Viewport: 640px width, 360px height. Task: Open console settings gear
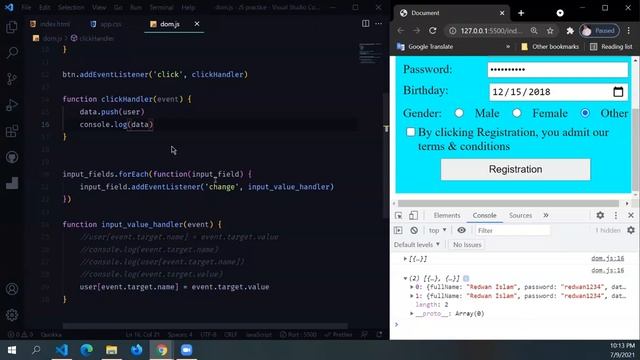(631, 230)
